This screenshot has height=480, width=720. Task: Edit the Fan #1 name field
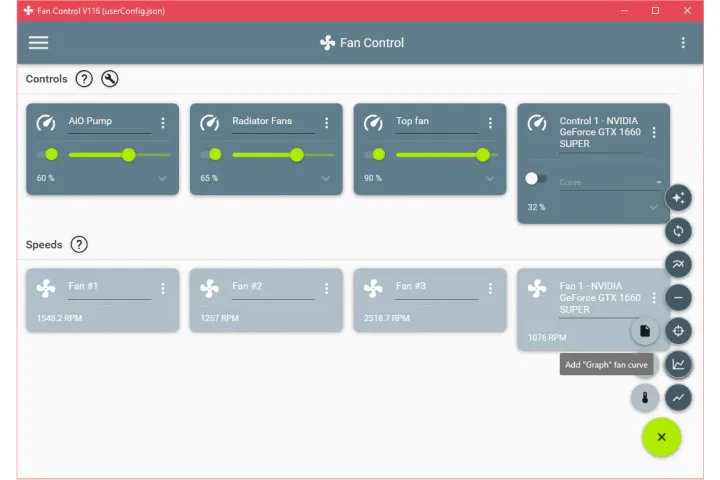(109, 288)
